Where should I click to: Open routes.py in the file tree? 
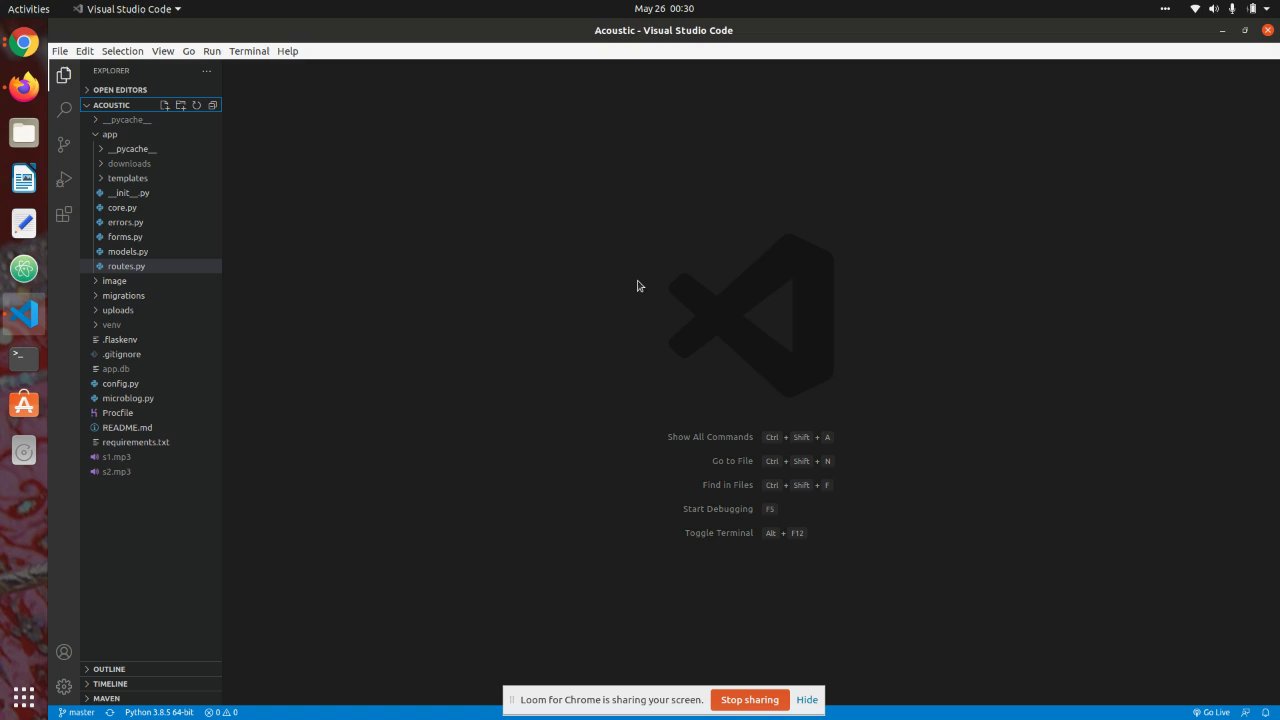(151, 266)
